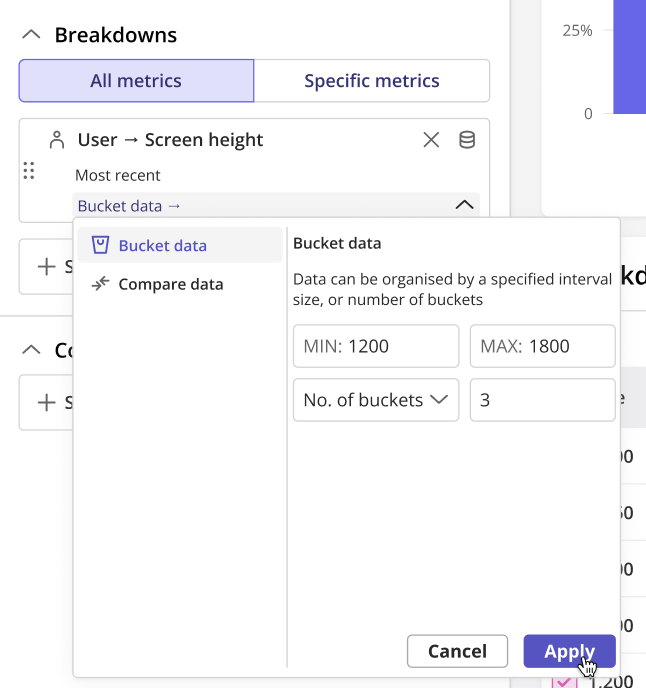Viewport: 646px width, 688px height.
Task: Click the bucket count field showing 3
Action: tap(542, 400)
